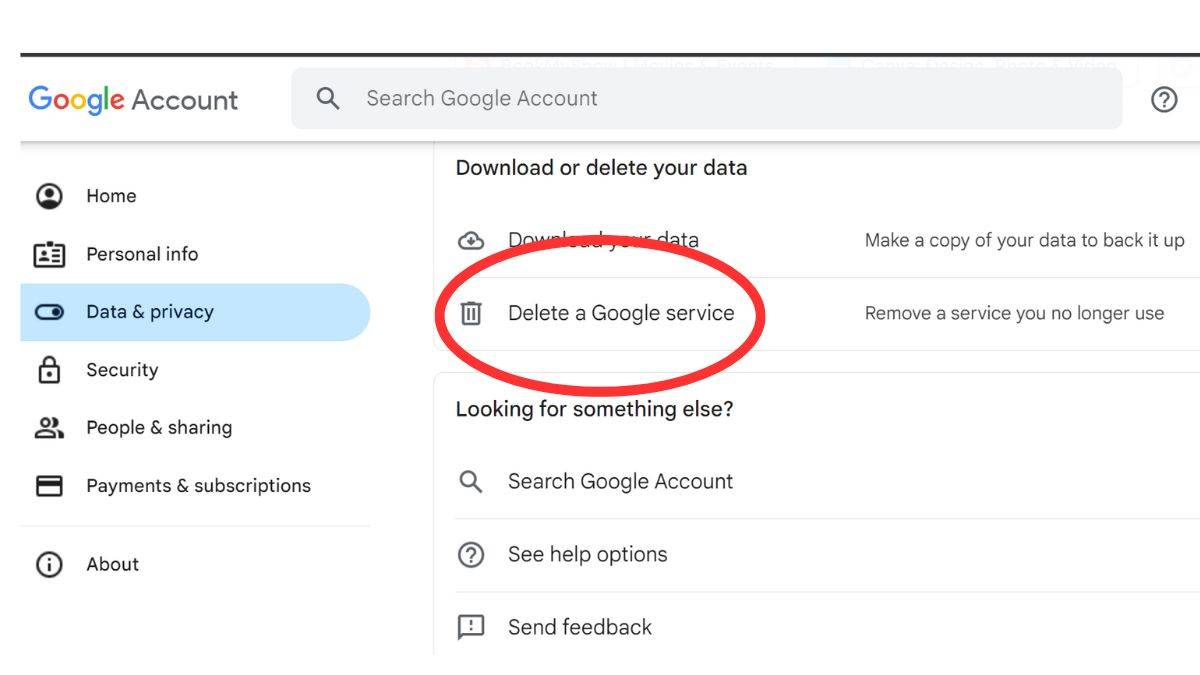The width and height of the screenshot is (1200, 675).
Task: Click the About info circle icon
Action: click(x=50, y=564)
